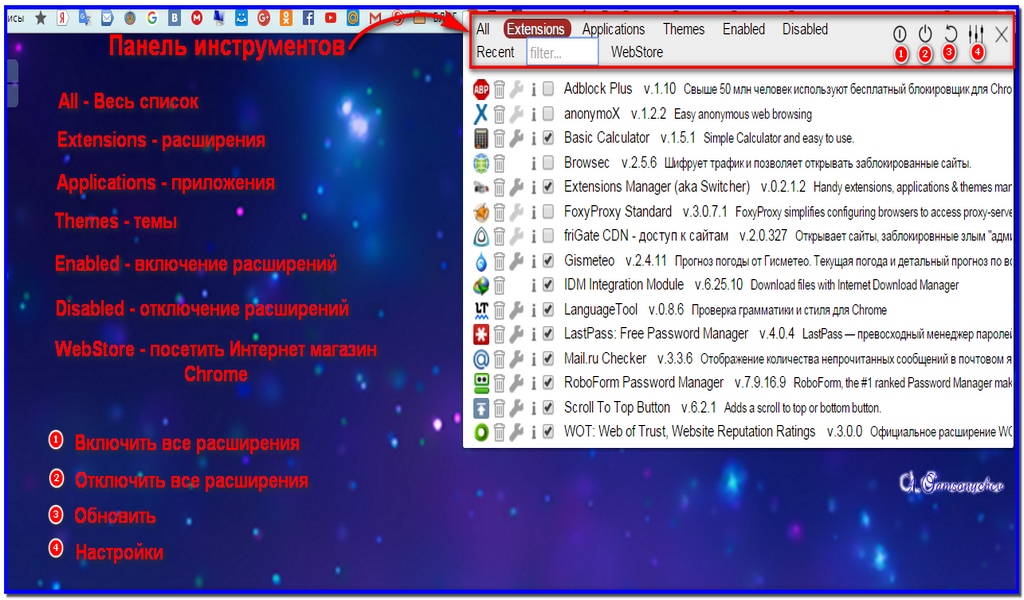The width and height of the screenshot is (1024, 600).
Task: Click the disable all extensions power icon
Action: [925, 33]
